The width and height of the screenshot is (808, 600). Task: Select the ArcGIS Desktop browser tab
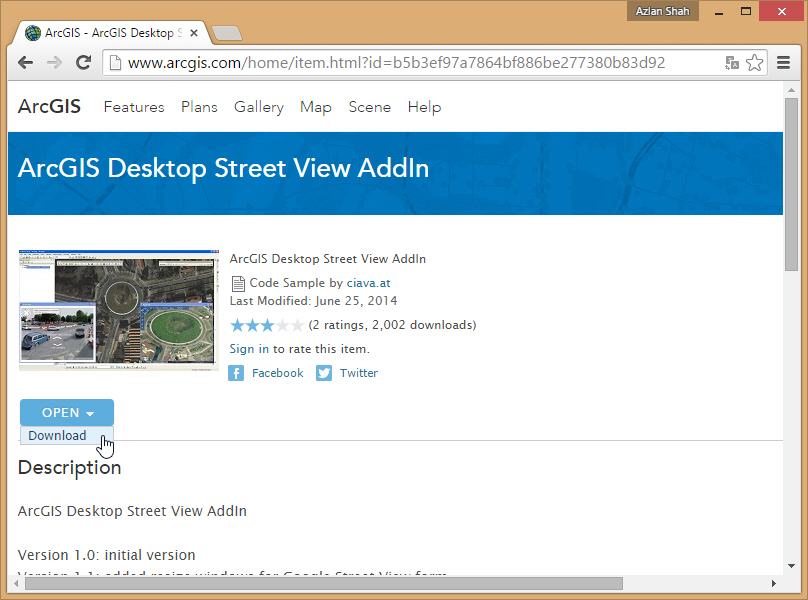[110, 33]
